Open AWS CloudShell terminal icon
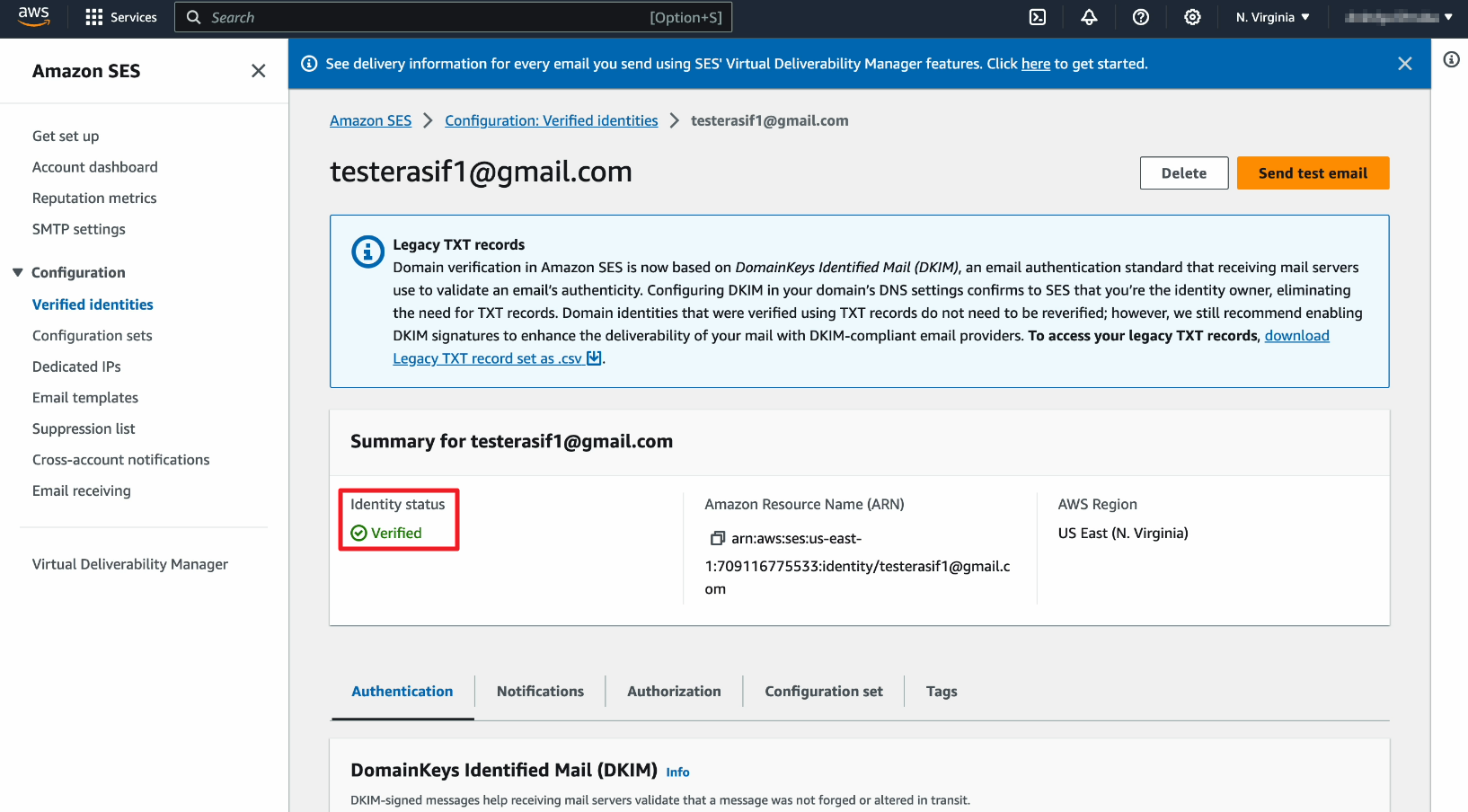1468x812 pixels. tap(1038, 17)
